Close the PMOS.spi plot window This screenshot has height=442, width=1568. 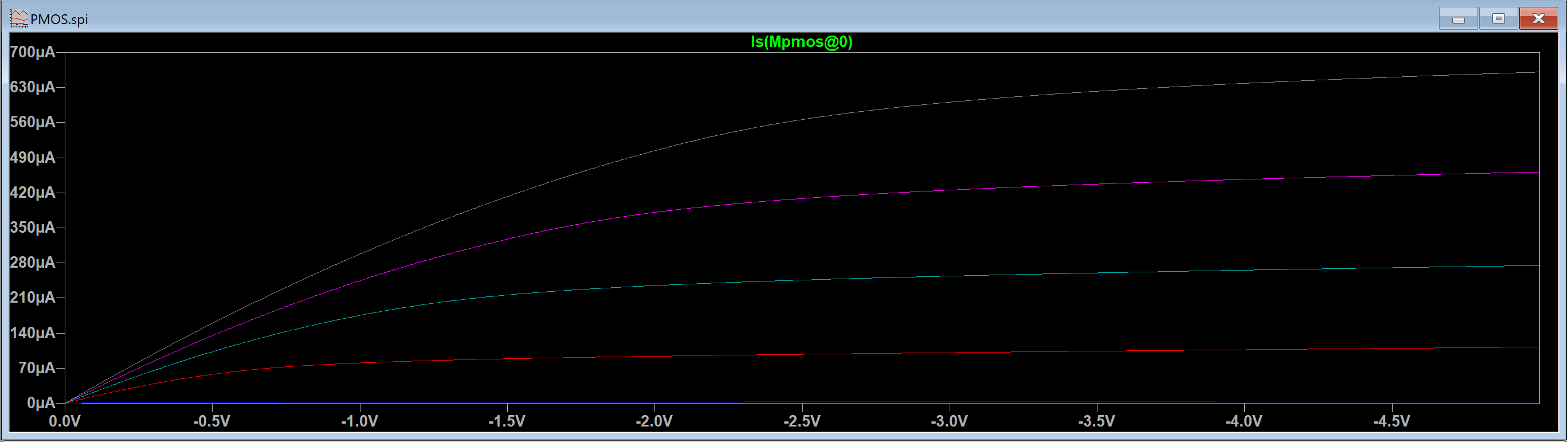coord(1538,19)
